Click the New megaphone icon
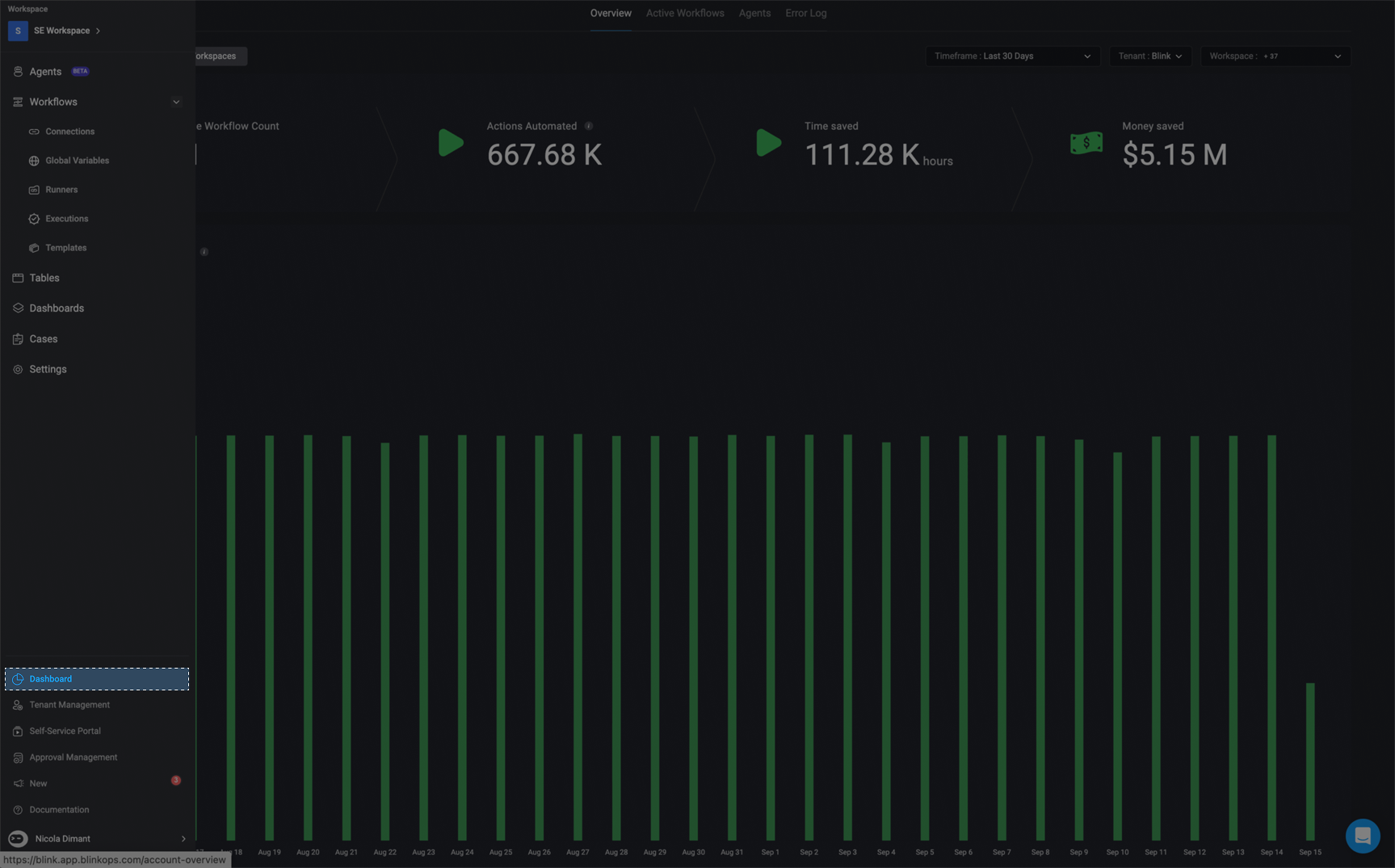The height and width of the screenshot is (868, 1395). click(18, 784)
